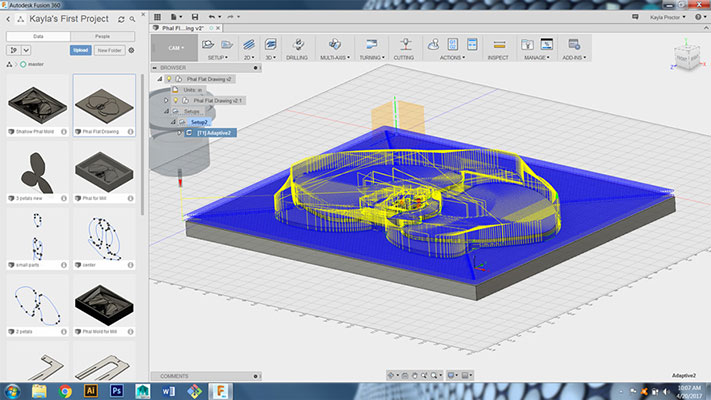The image size is (711, 400).
Task: Undo the last action
Action: click(212, 17)
